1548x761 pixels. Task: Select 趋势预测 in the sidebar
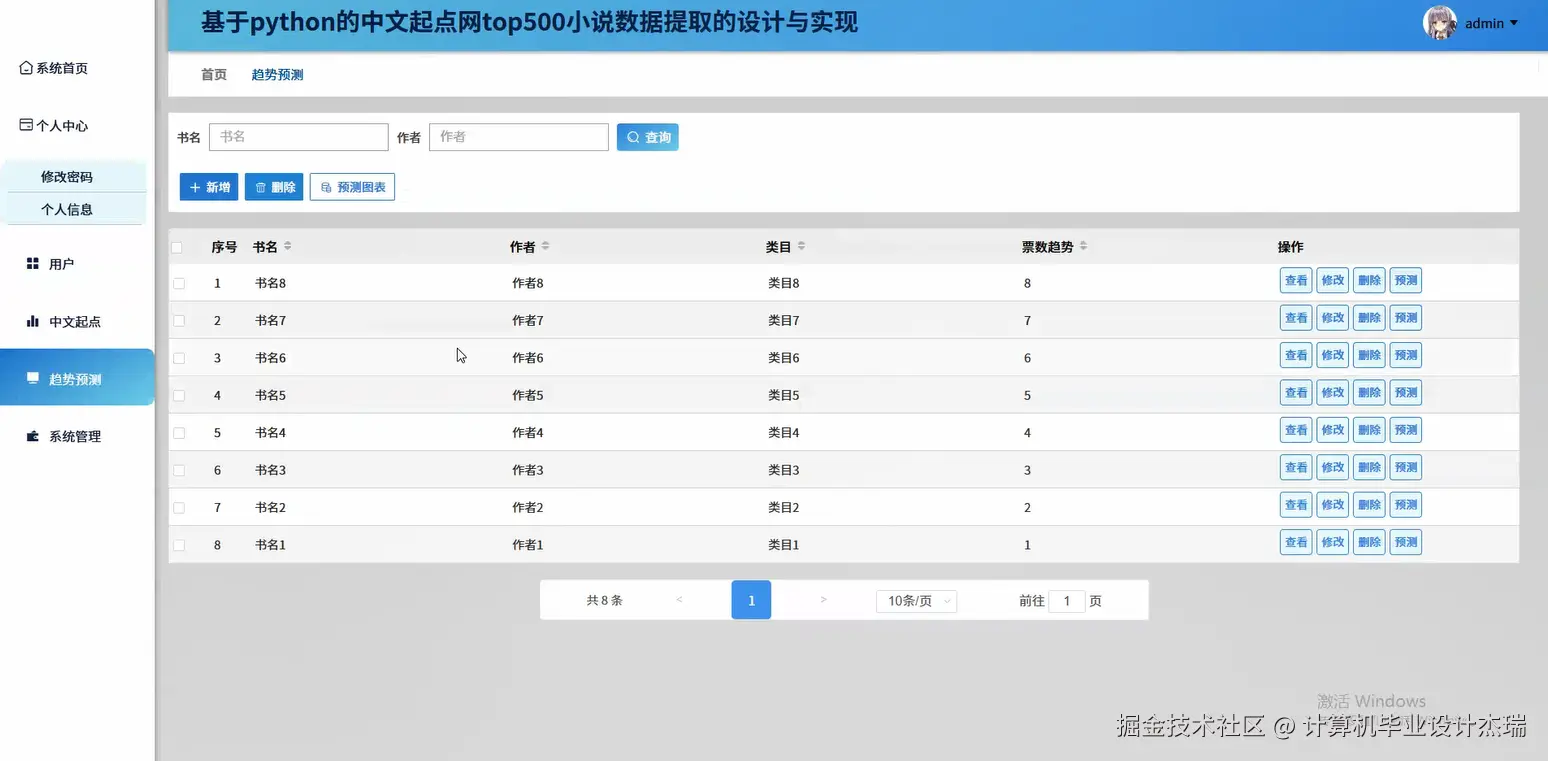pos(77,378)
